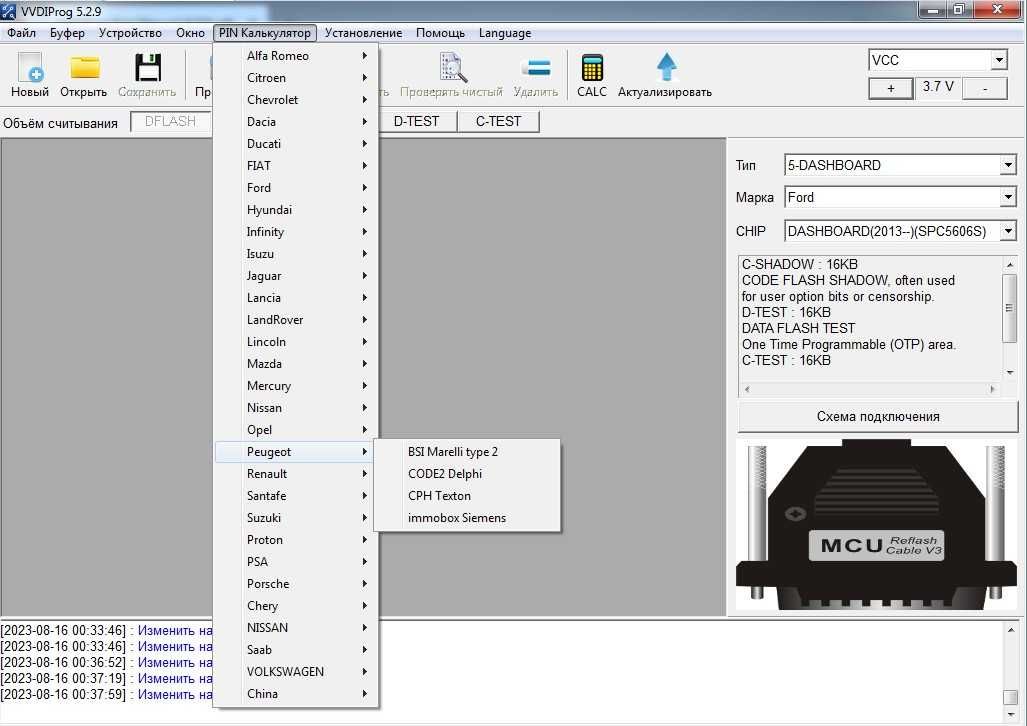This screenshot has height=726, width=1027.
Task: Open the Помощь menu
Action: click(x=441, y=33)
